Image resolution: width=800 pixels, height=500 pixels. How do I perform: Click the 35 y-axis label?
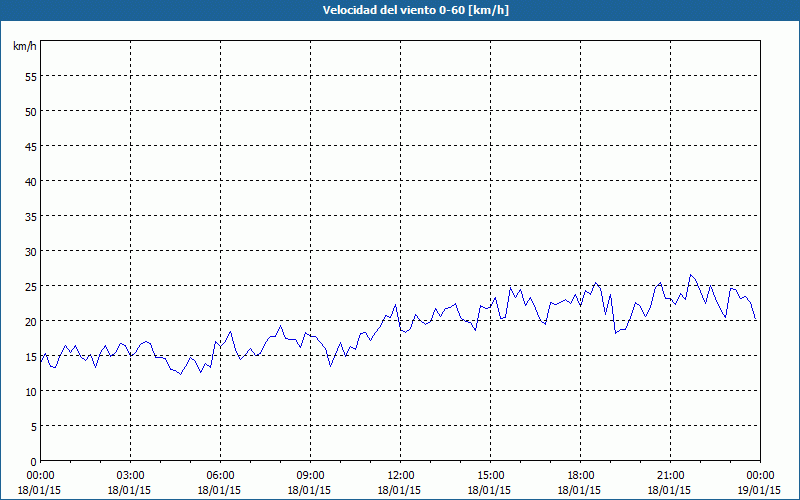point(31,217)
